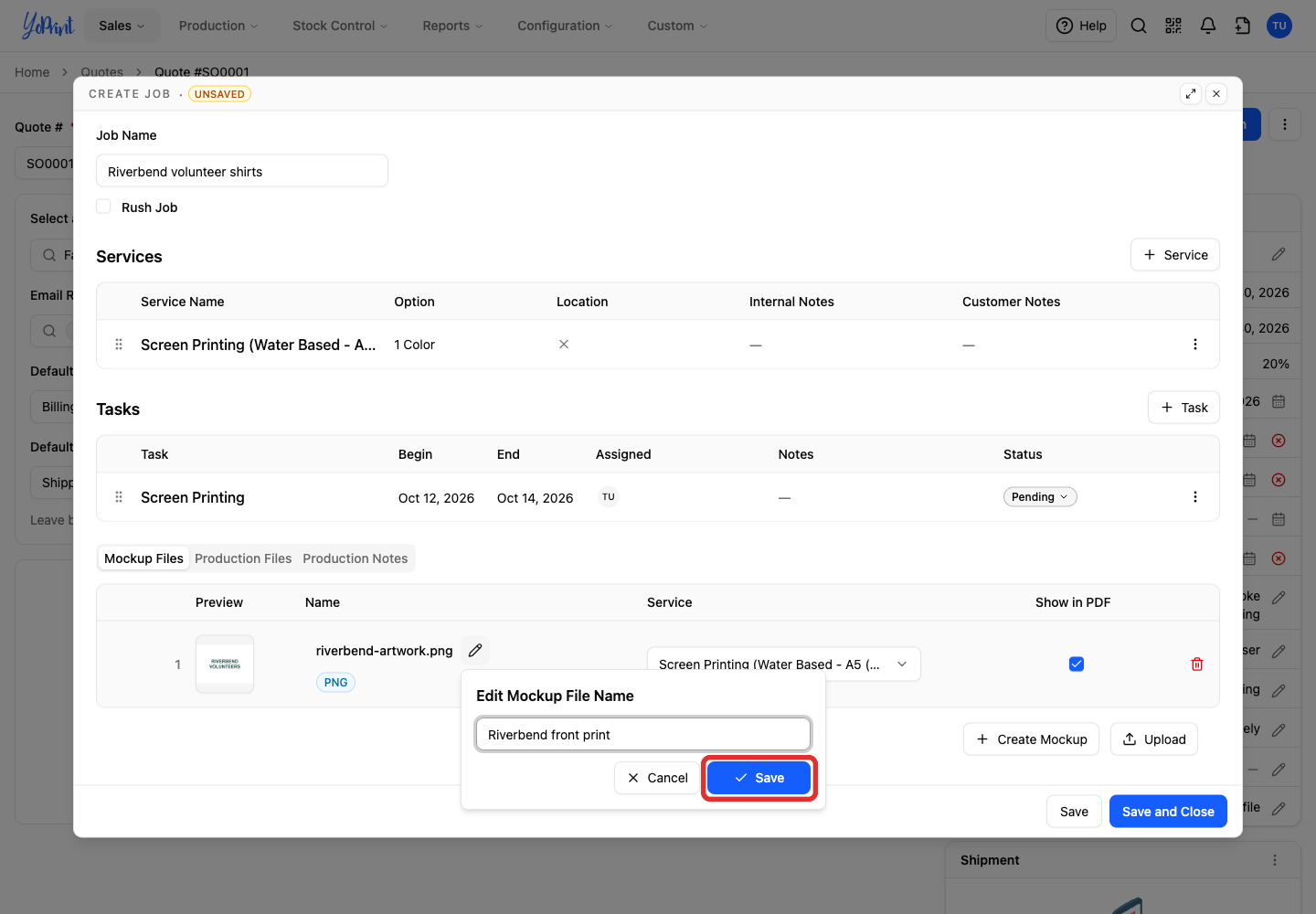Expand the Create Job dialog to fullscreen
This screenshot has height=914, width=1316.
1191,93
